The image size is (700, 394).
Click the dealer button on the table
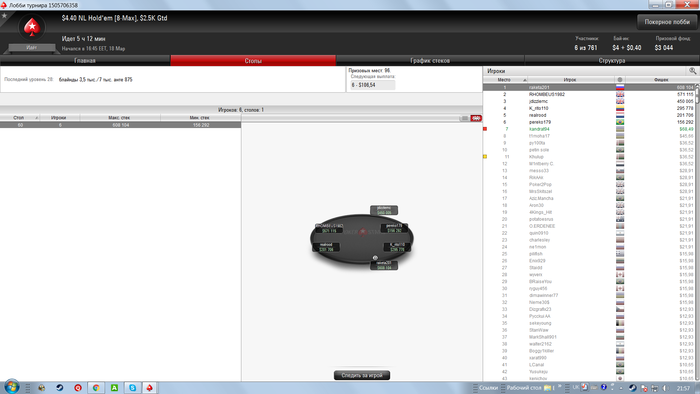[375, 258]
